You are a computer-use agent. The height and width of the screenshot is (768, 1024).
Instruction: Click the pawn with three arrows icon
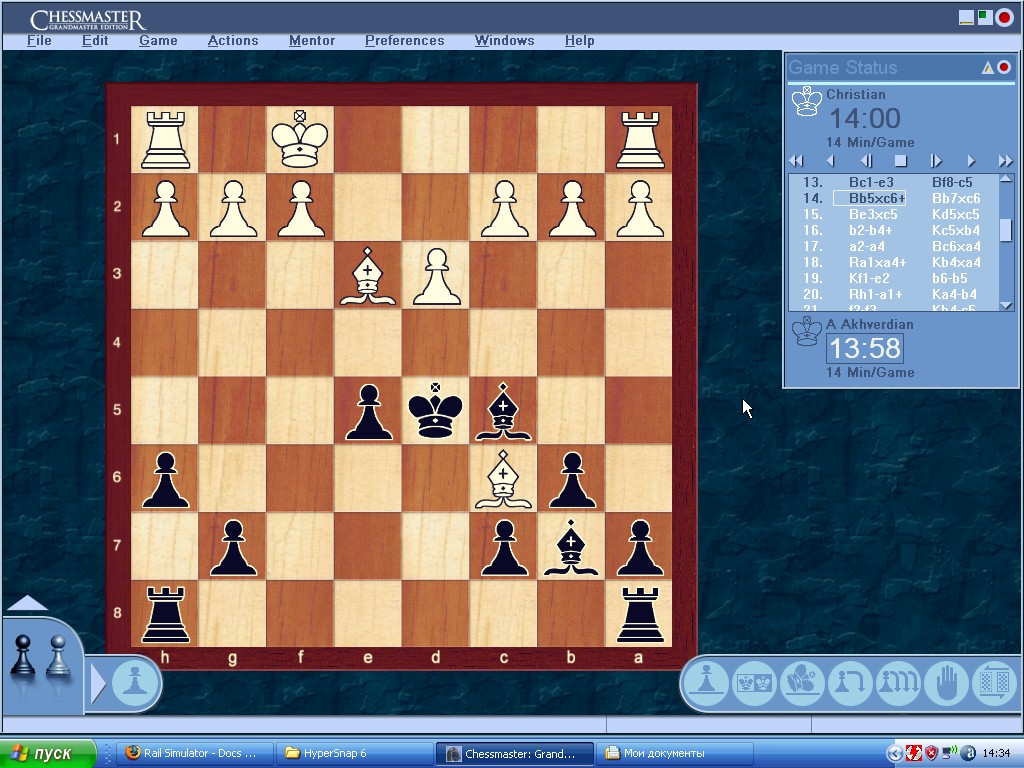point(899,682)
